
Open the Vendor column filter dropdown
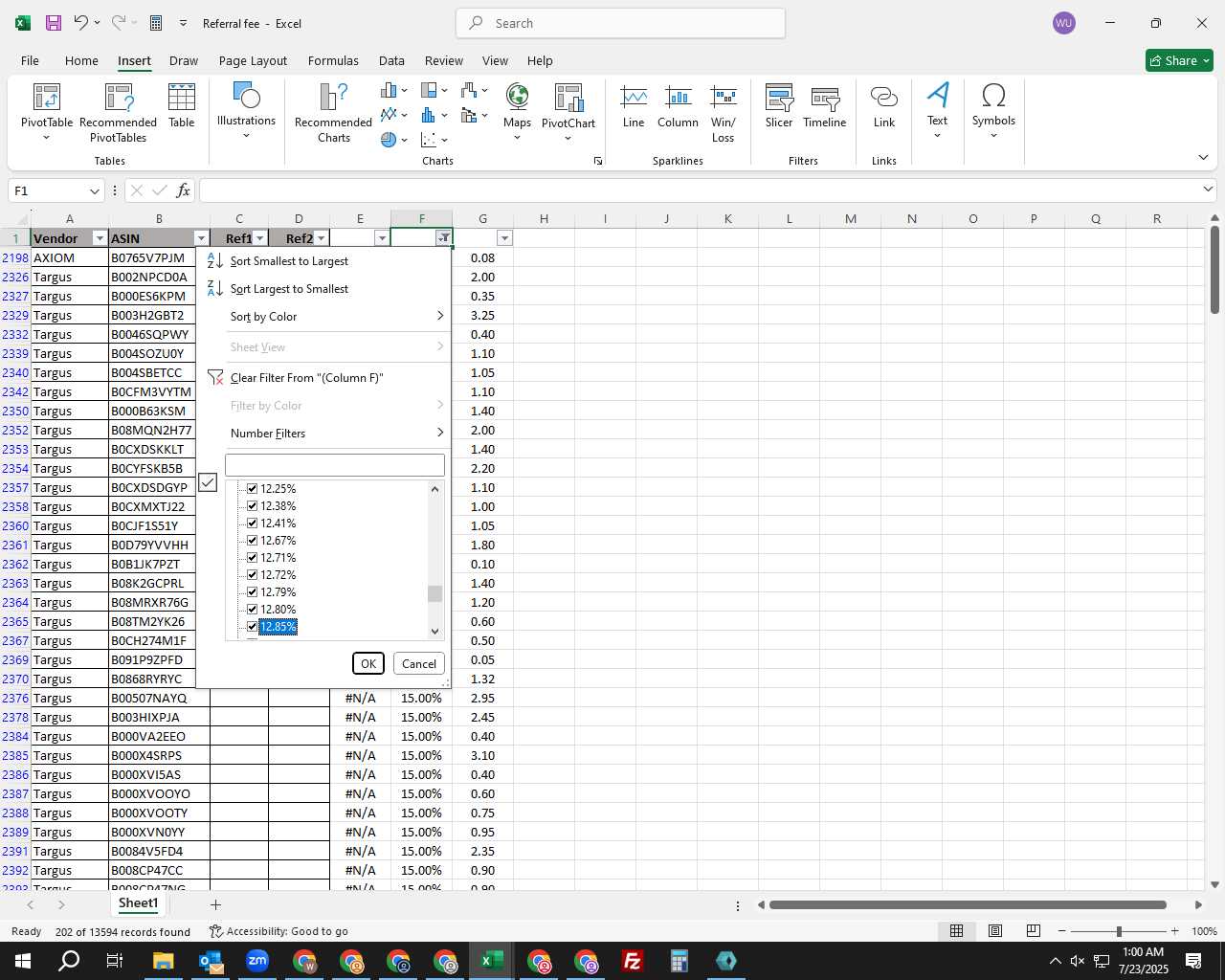point(100,238)
